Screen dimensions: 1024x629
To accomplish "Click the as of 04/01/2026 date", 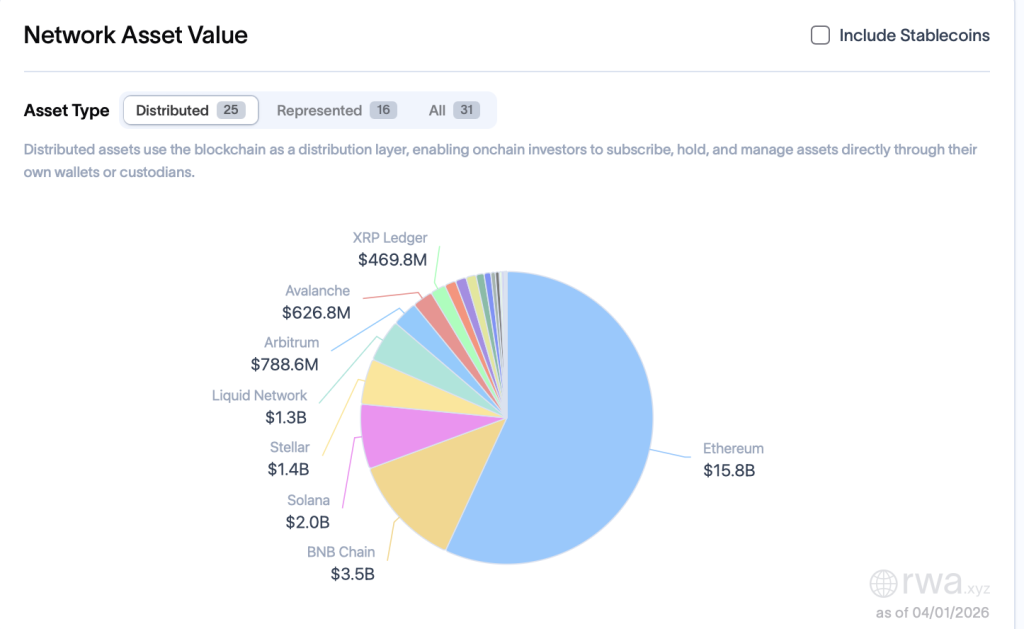I will click(x=933, y=613).
